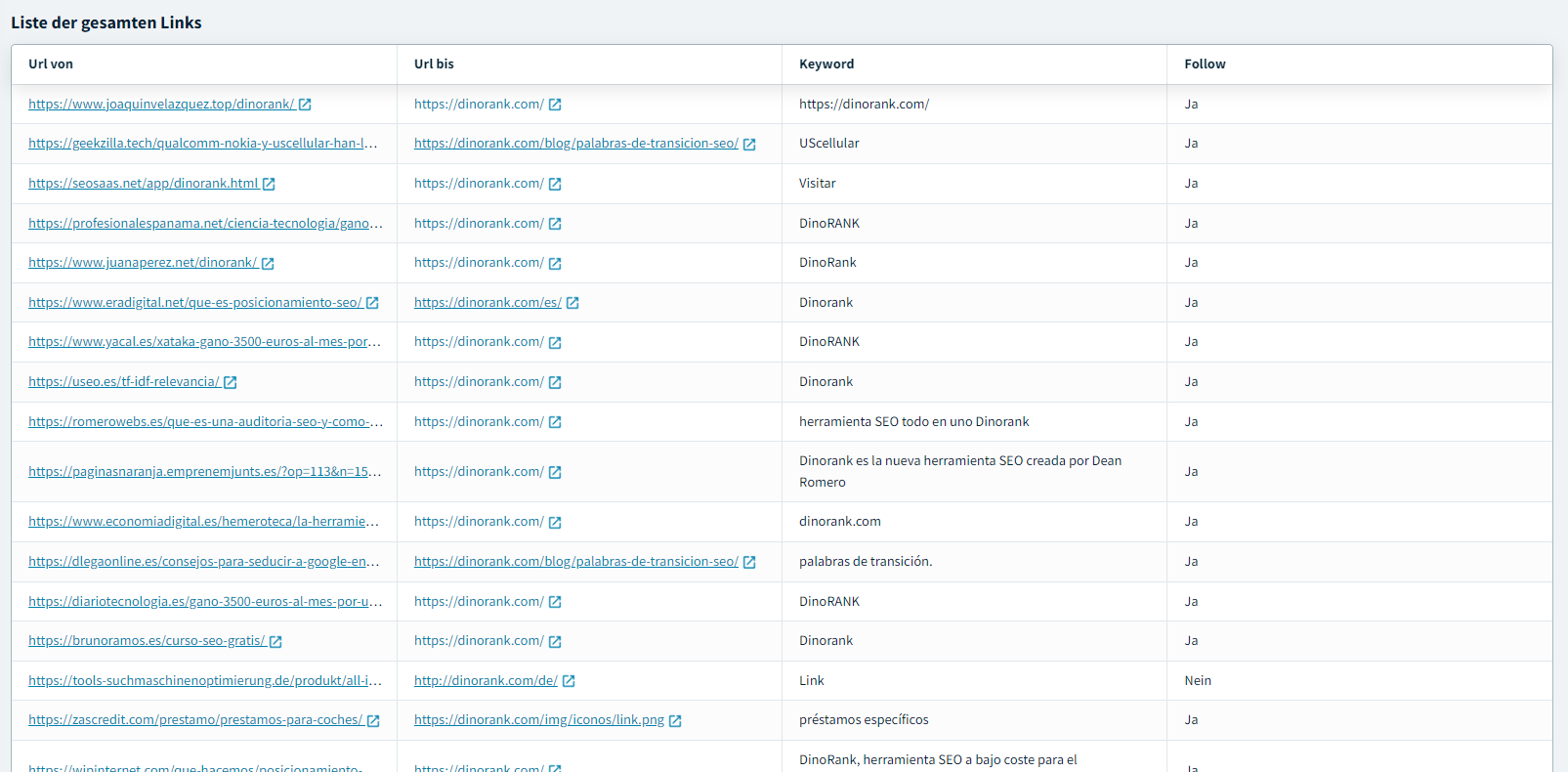This screenshot has width=1568, height=772.
Task: Click the Follow column header
Action: [x=1205, y=64]
